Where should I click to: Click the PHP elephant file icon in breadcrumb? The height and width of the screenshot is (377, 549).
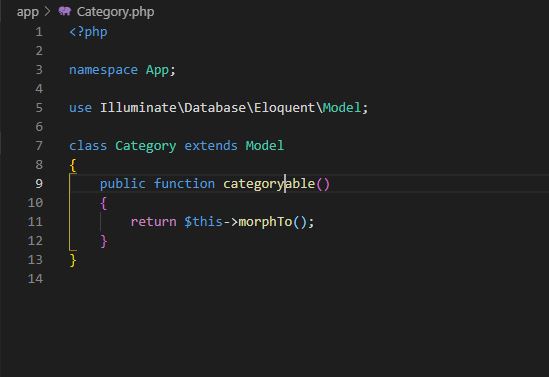[65, 11]
